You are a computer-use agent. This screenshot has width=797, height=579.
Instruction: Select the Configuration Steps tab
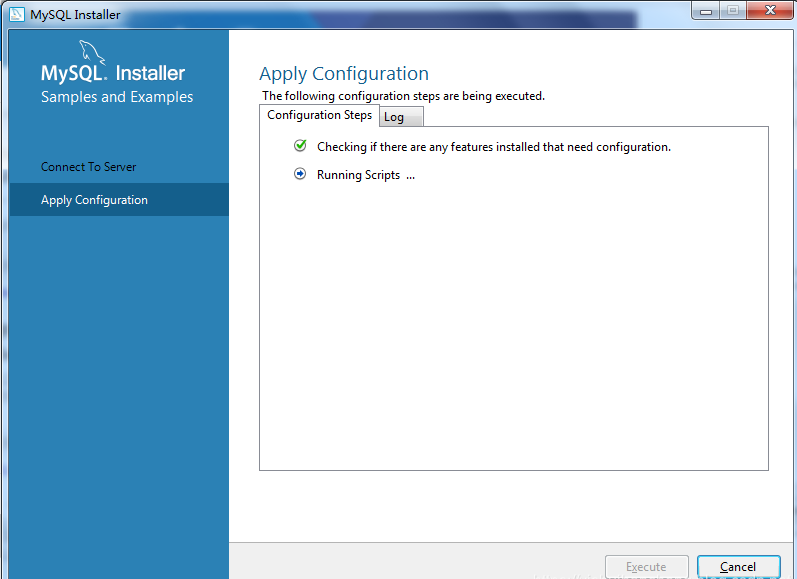(319, 115)
